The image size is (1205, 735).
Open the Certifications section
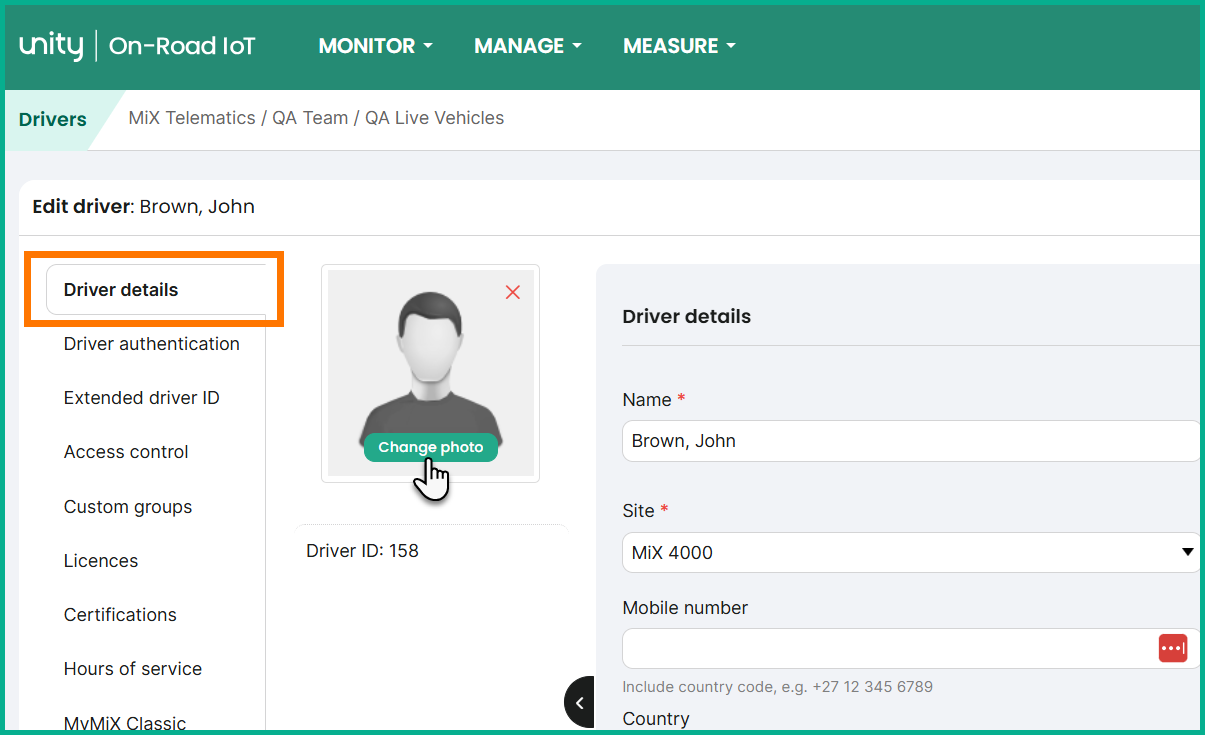[120, 615]
